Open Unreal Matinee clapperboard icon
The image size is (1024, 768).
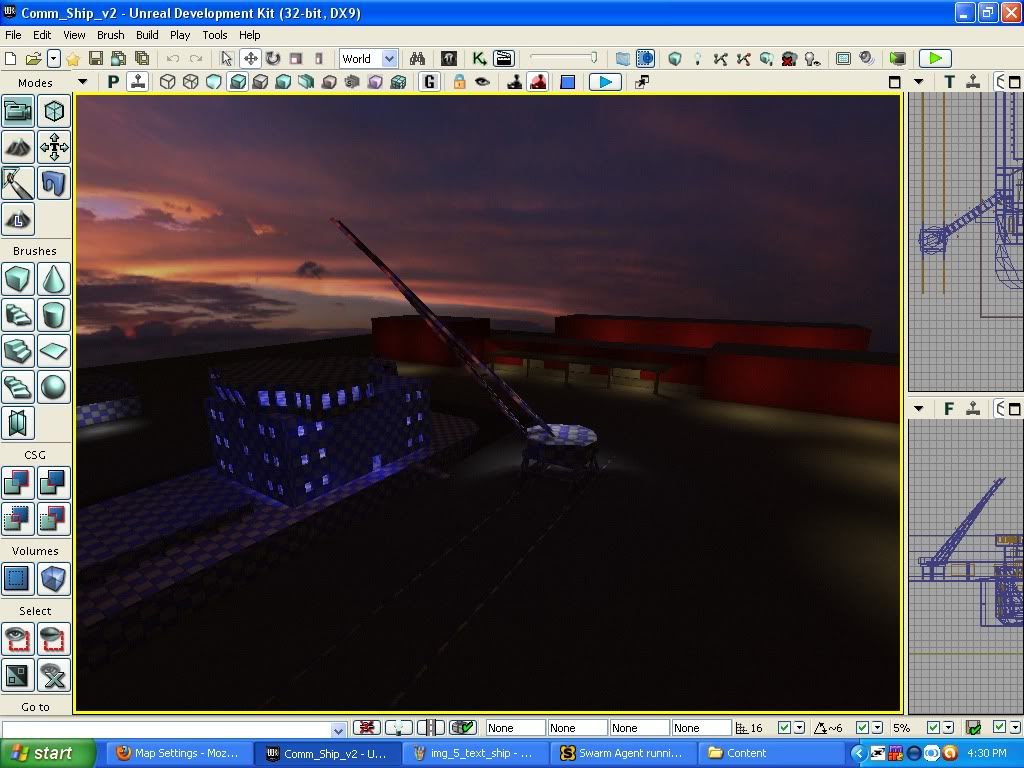click(x=504, y=59)
